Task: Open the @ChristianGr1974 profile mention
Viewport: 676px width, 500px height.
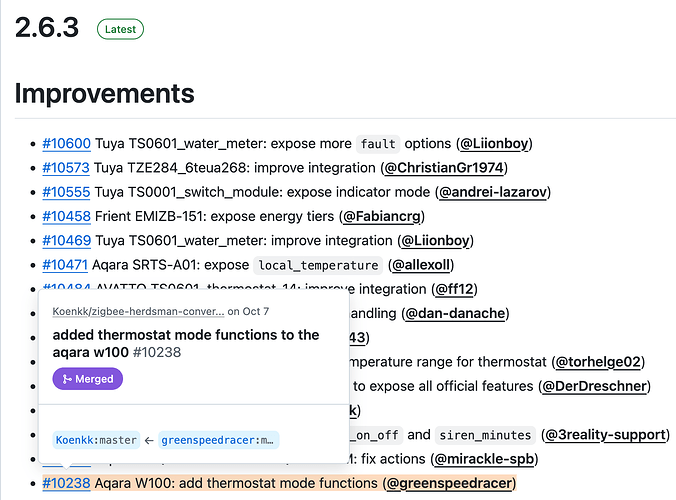Action: tap(444, 167)
